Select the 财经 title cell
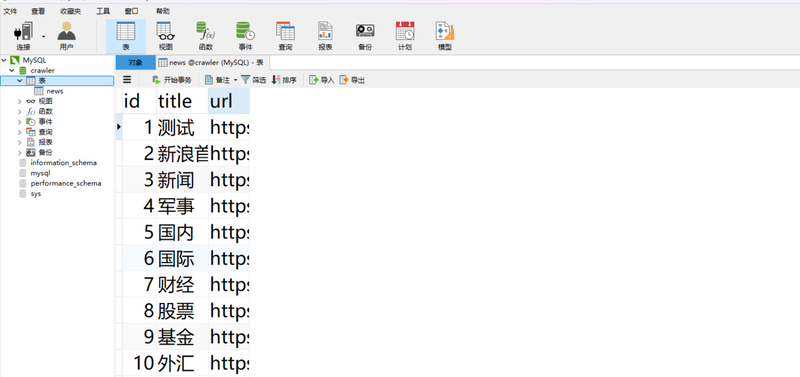 [x=182, y=285]
